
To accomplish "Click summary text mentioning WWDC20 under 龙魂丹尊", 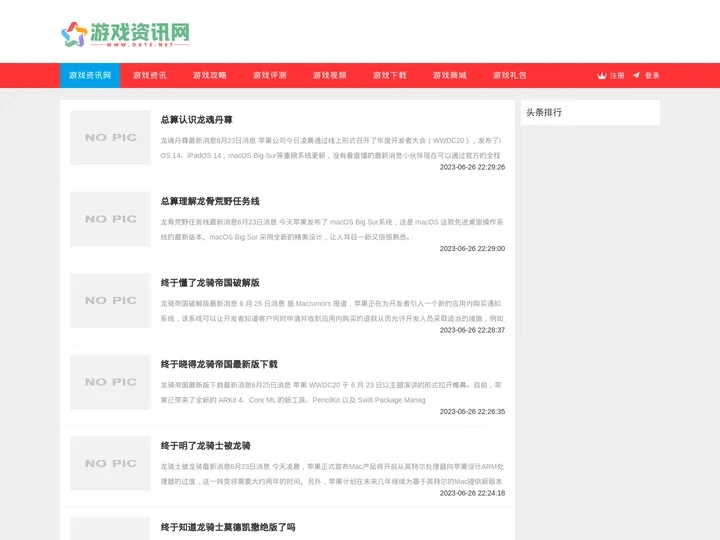I will click(331, 148).
